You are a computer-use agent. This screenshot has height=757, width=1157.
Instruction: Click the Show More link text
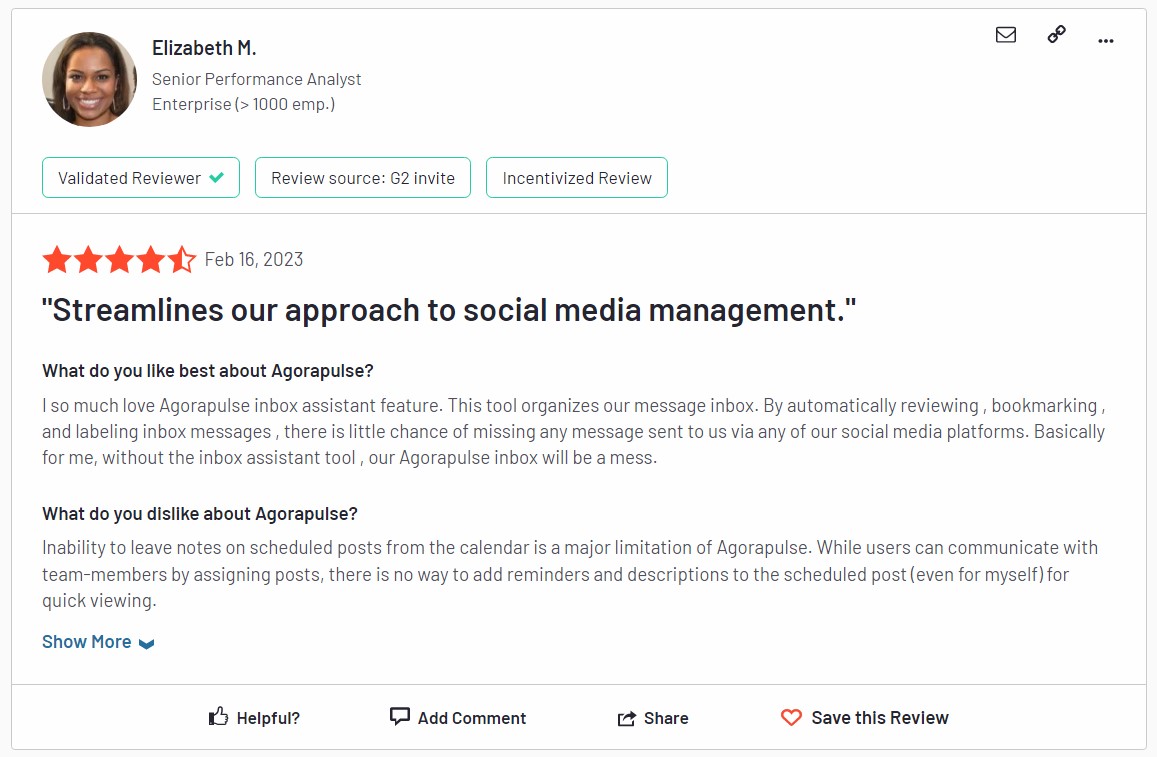tap(86, 642)
